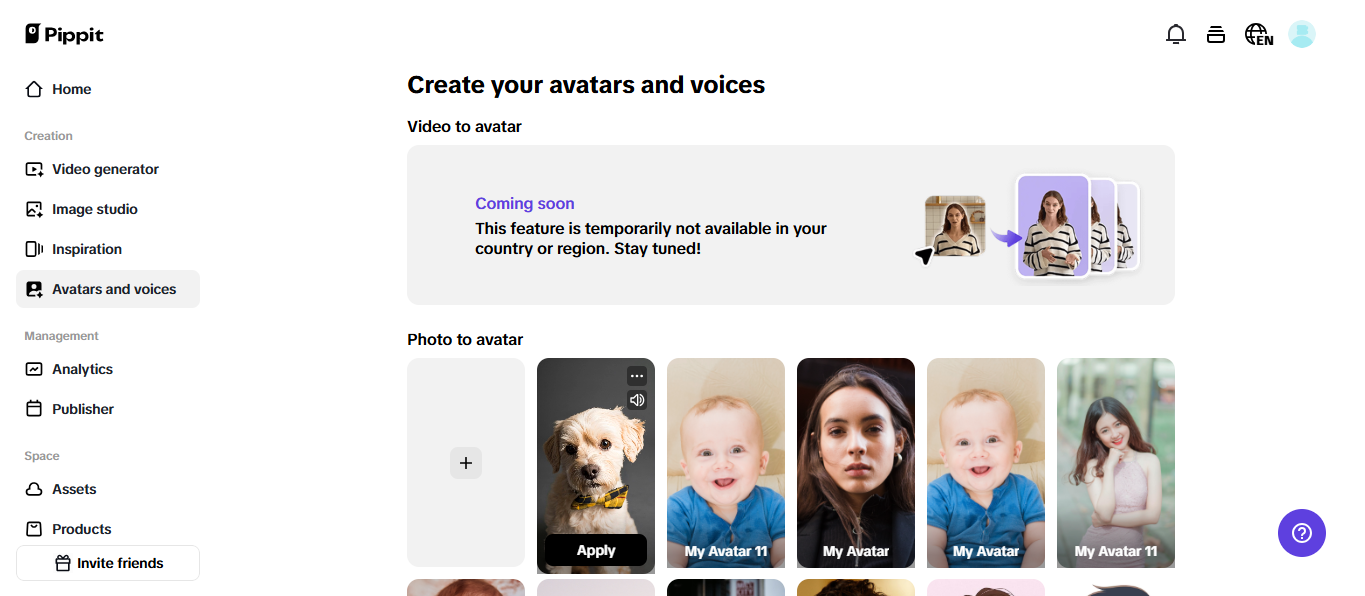Go to Home in sidebar

tap(71, 89)
